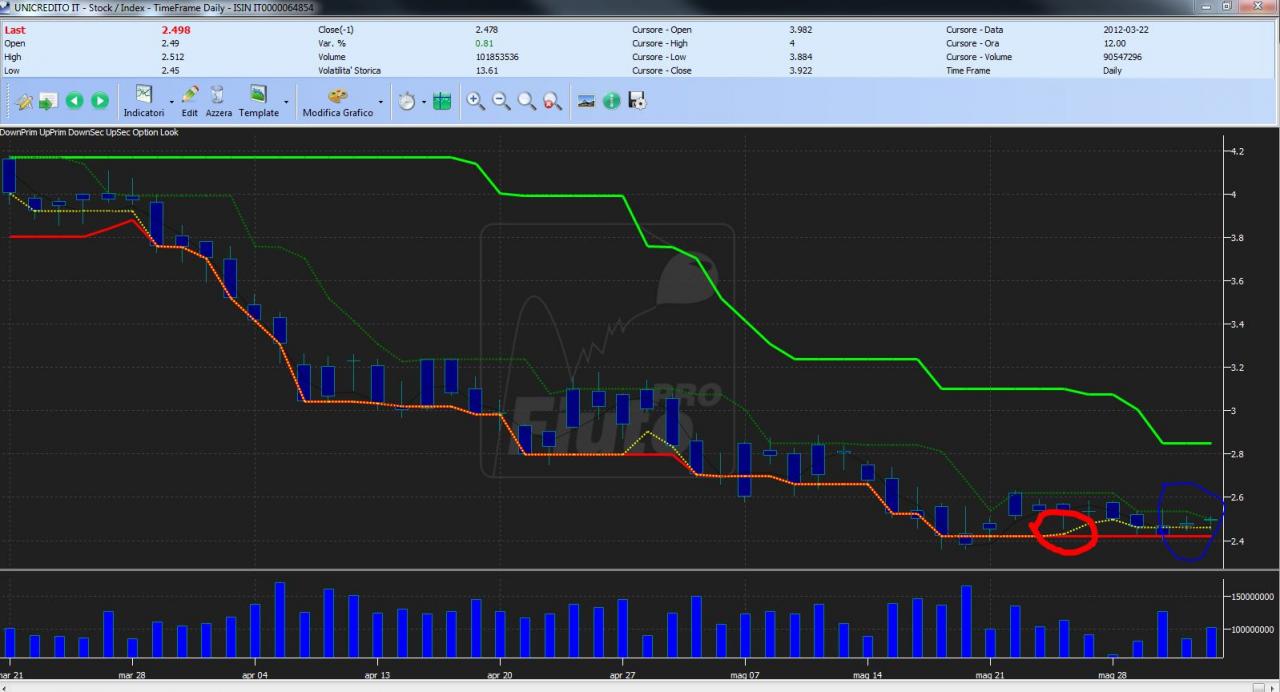This screenshot has width=1280, height=692.
Task: Open the Indicatori tool
Action: (144, 101)
